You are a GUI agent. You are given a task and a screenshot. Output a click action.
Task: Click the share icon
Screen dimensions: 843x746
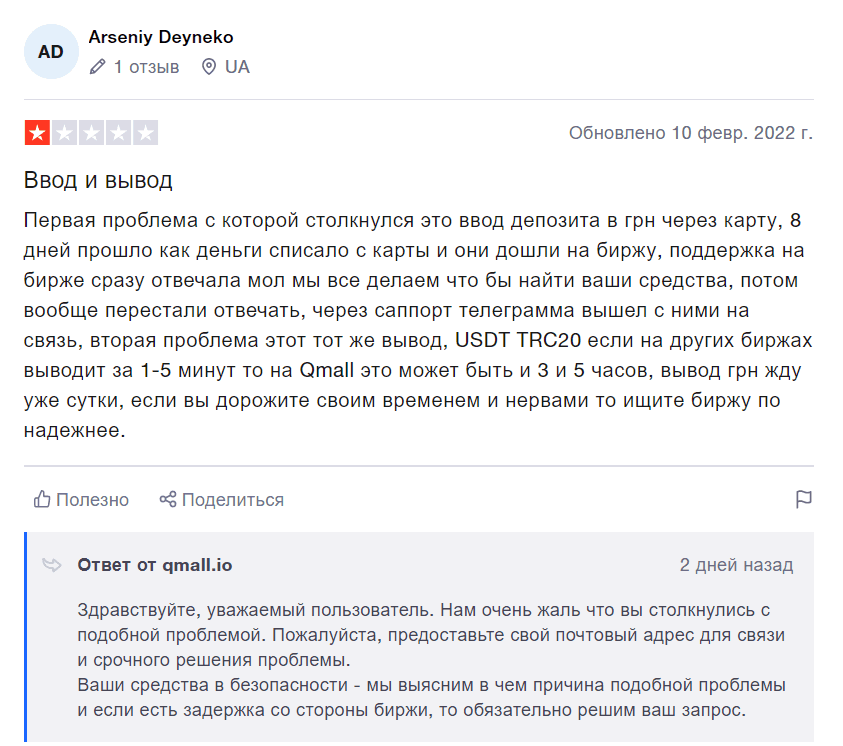(168, 499)
